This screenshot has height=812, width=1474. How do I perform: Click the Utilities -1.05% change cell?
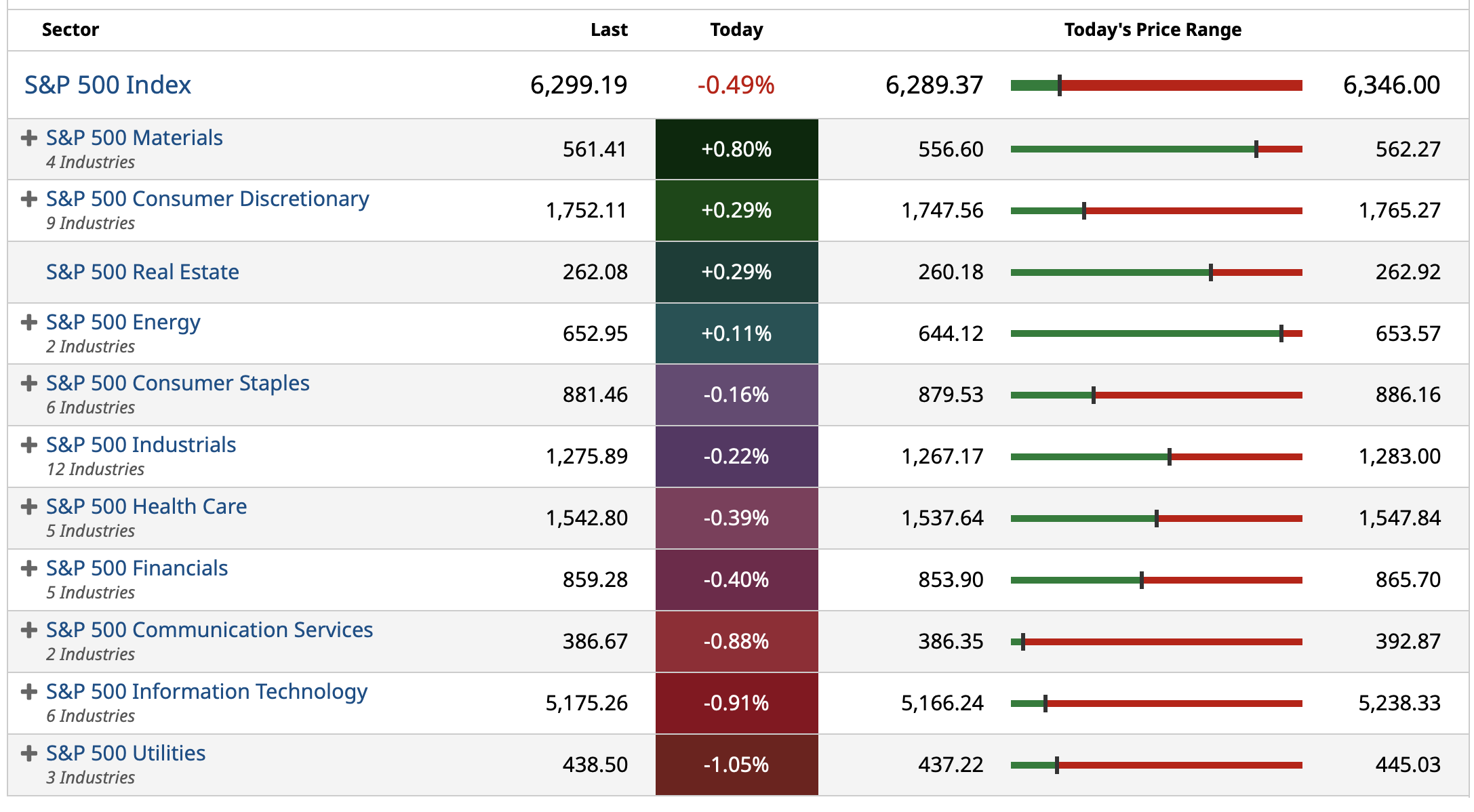point(736,765)
